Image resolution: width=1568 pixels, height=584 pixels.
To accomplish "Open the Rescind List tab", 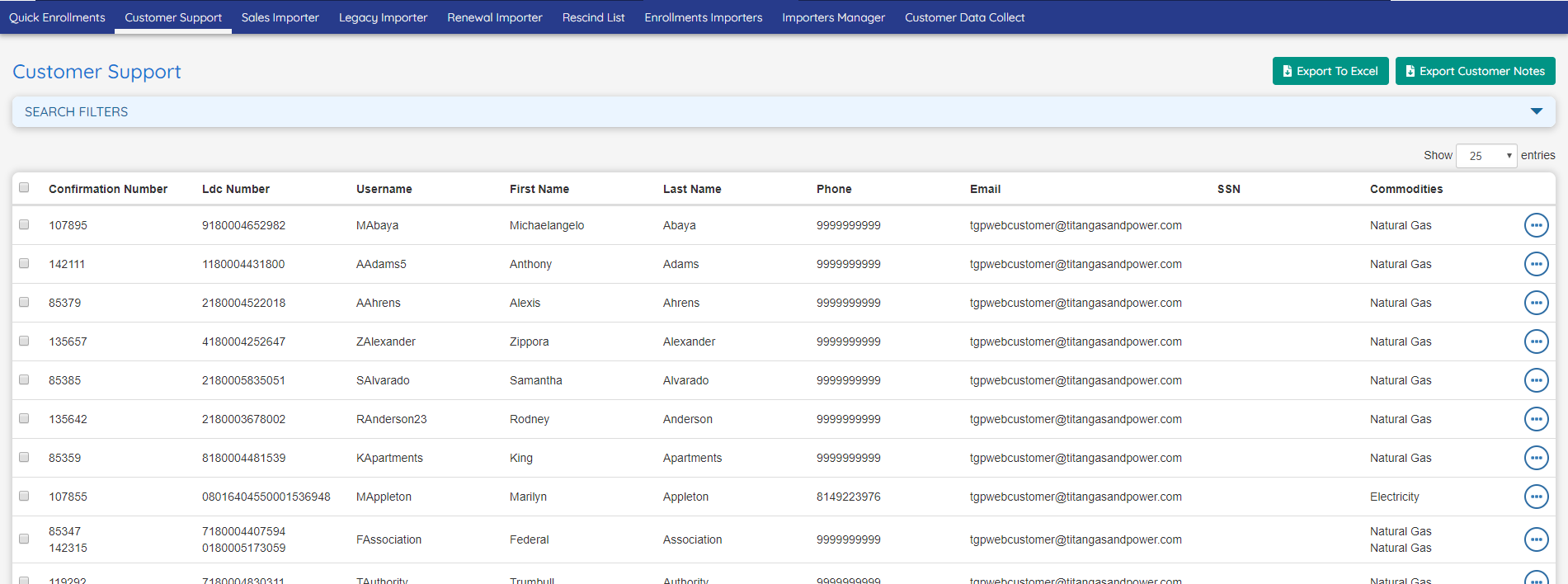I will 593,17.
